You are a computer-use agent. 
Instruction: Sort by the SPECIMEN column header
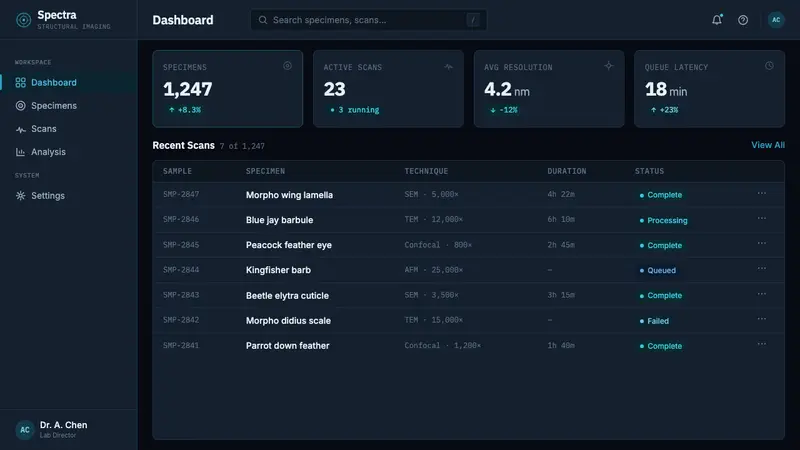[265, 171]
